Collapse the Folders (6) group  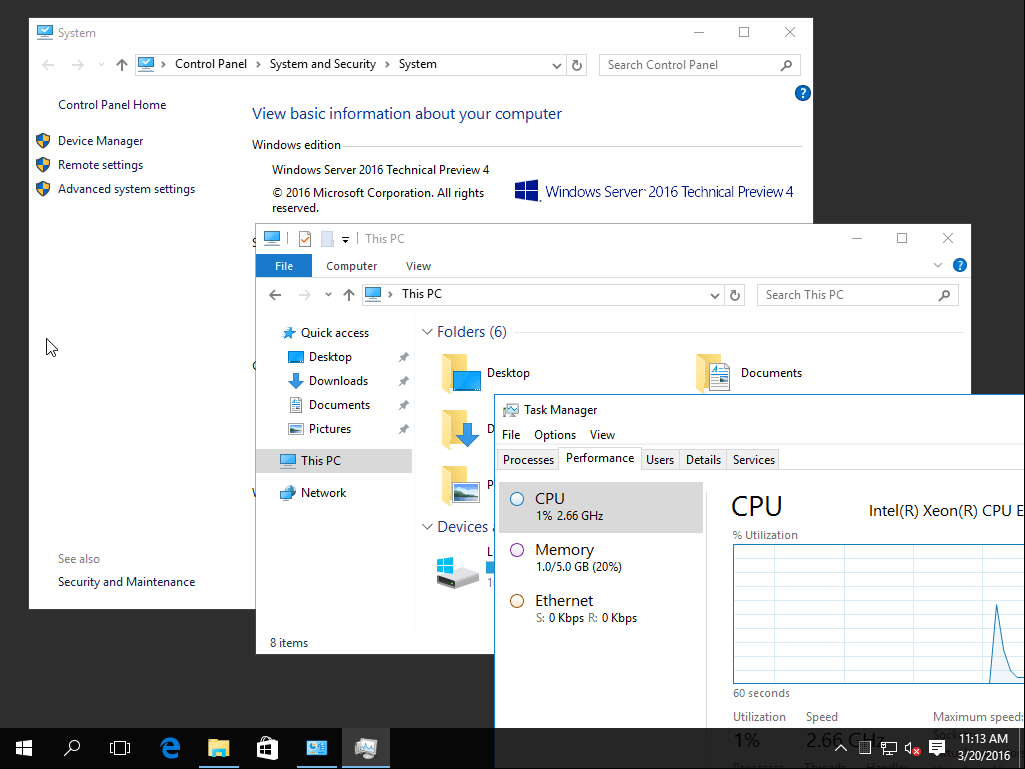(428, 332)
